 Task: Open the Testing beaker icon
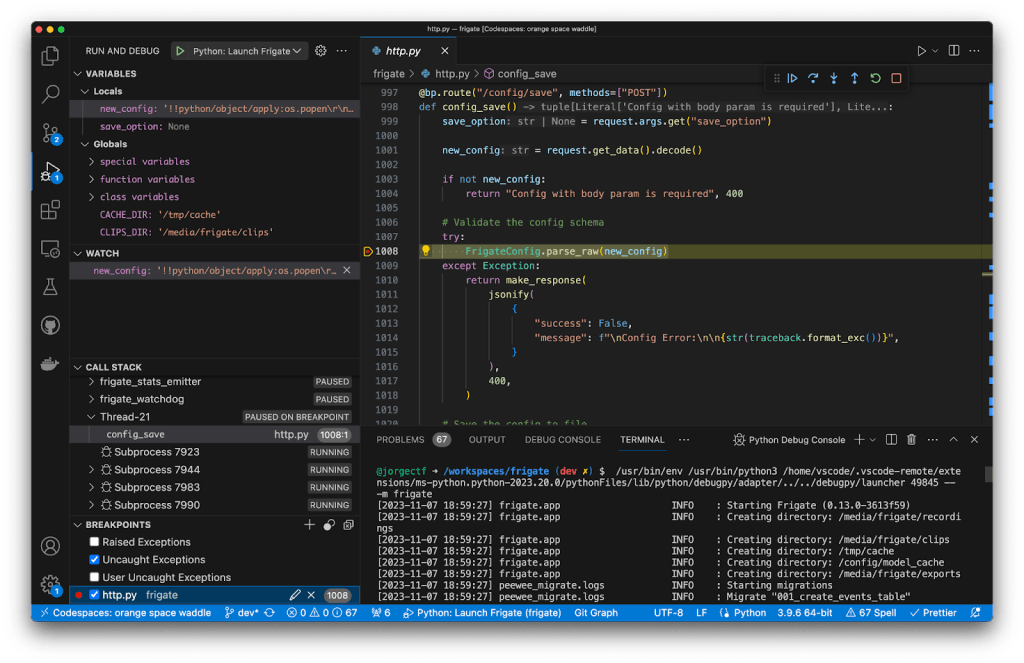point(50,287)
